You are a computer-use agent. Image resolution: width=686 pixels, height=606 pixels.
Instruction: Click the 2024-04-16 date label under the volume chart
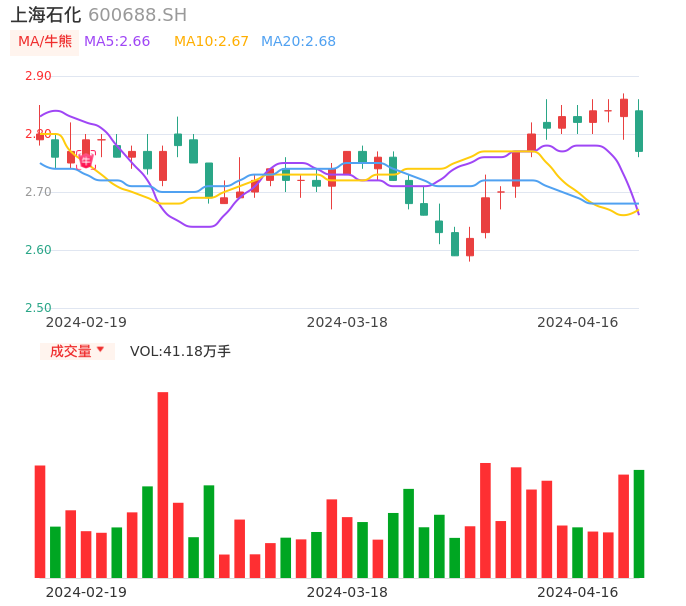click(577, 592)
